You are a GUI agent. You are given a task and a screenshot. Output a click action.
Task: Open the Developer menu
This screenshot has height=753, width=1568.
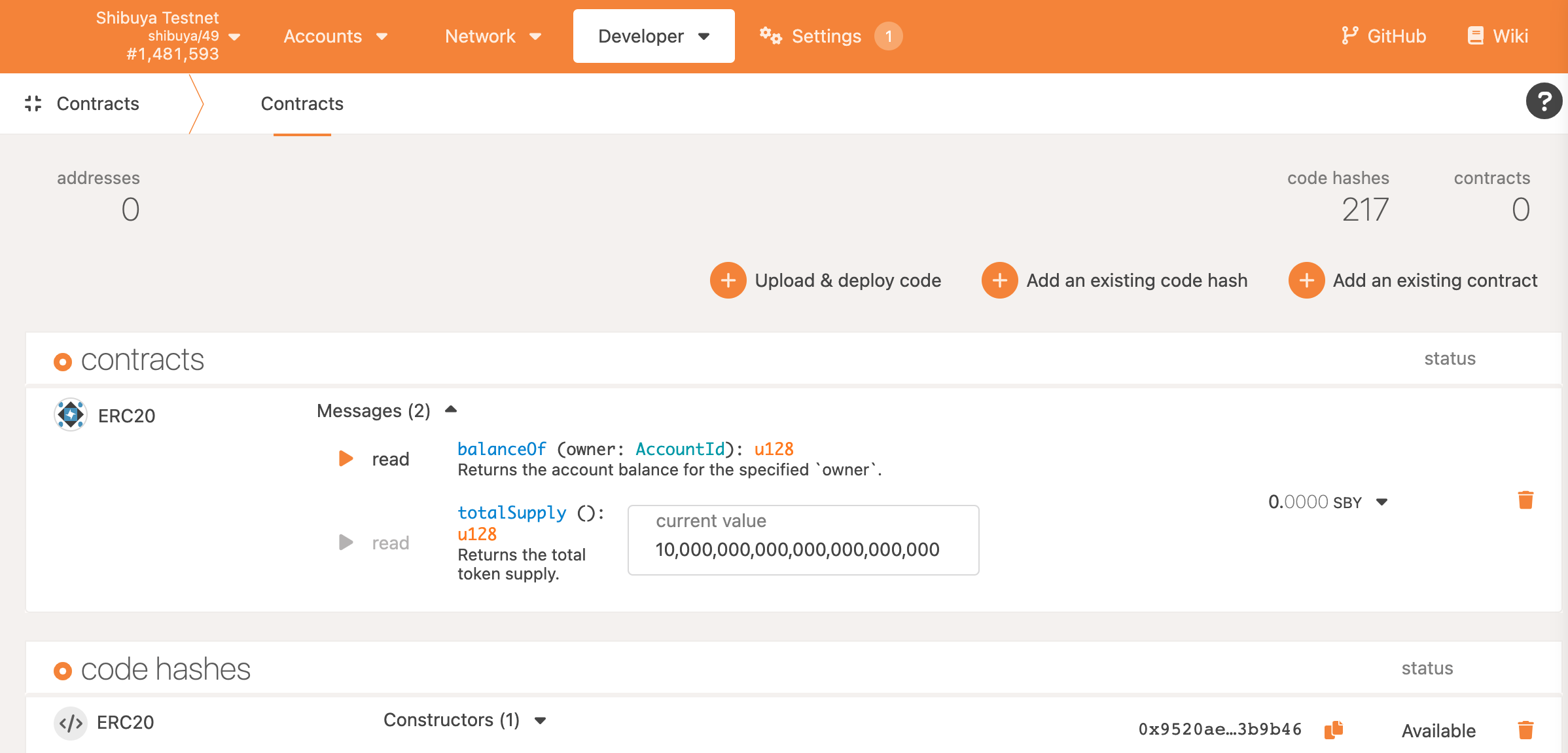(653, 36)
